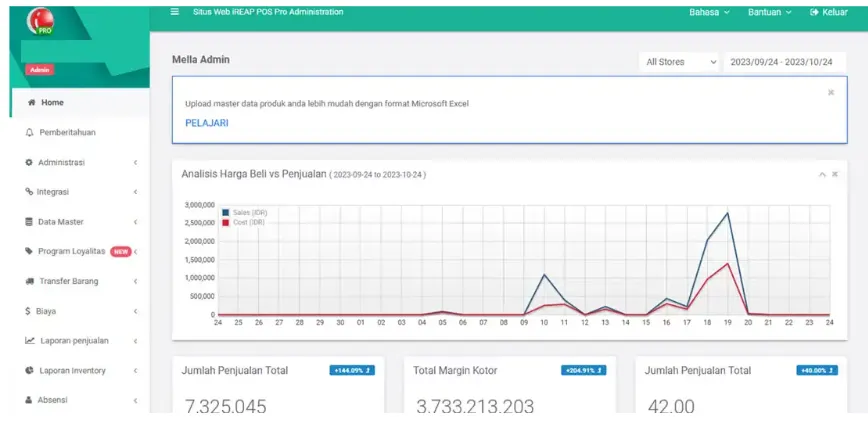Click the Home house icon
The height and width of the screenshot is (435, 868).
pos(32,102)
